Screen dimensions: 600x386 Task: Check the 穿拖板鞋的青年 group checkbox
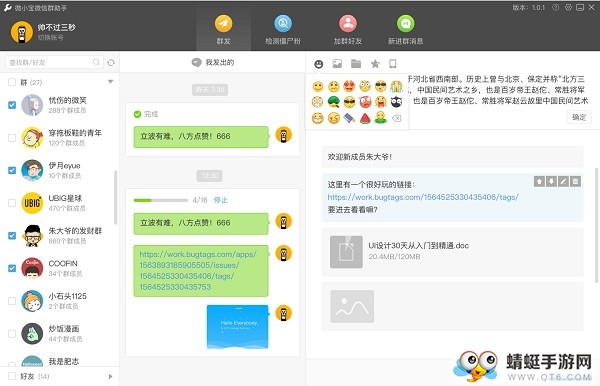coord(12,137)
